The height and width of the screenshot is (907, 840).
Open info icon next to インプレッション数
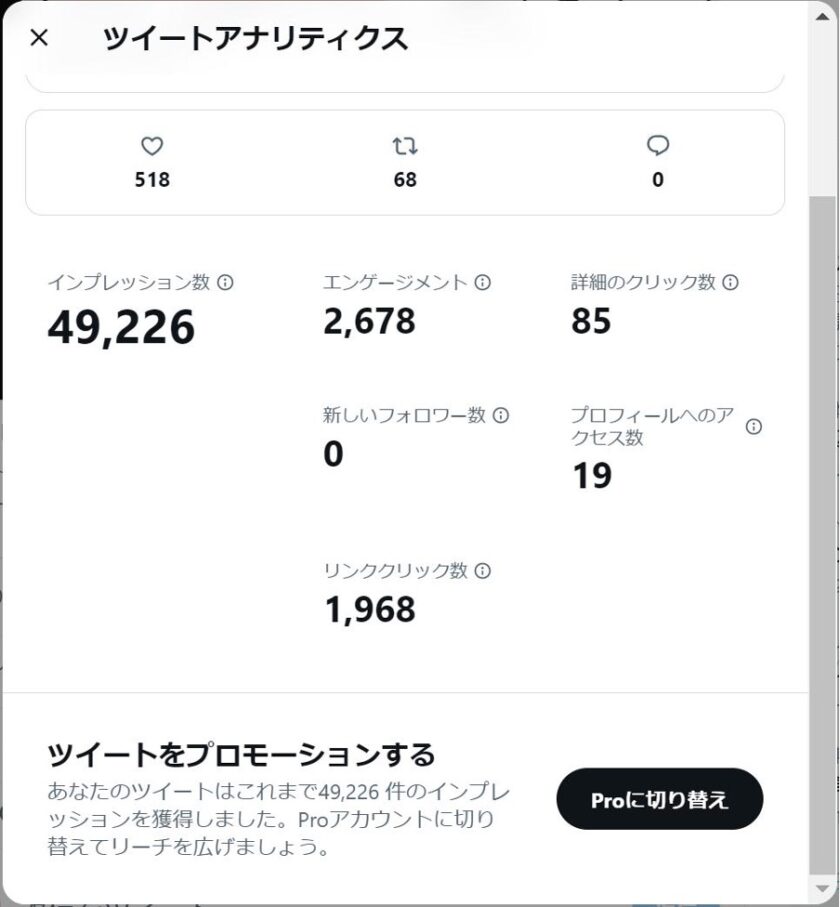tap(225, 282)
